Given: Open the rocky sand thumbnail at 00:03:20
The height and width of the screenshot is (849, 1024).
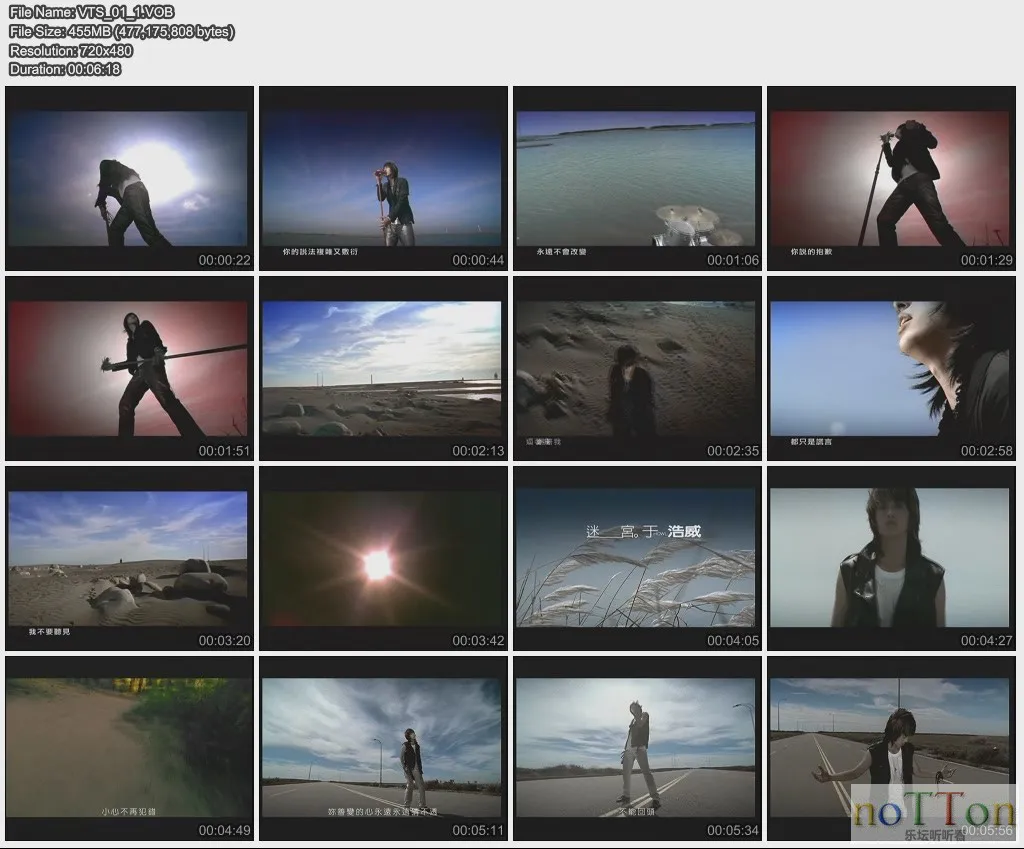Looking at the screenshot, I should click(130, 558).
